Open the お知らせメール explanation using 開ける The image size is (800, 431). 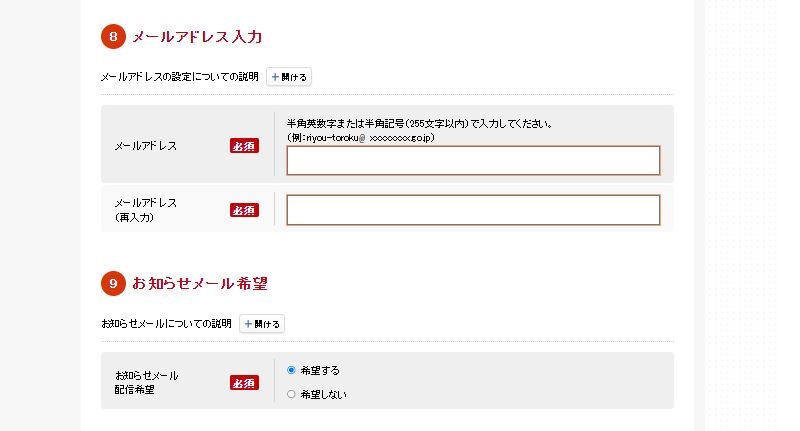tap(262, 324)
